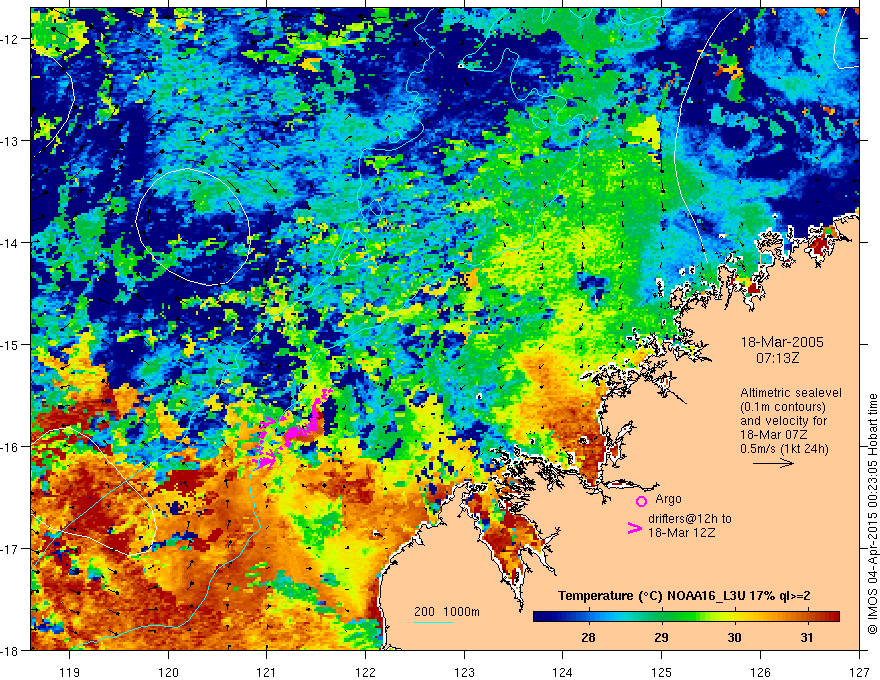Click the '(0.1m contours)' text
The height and width of the screenshot is (680, 880).
(x=783, y=407)
